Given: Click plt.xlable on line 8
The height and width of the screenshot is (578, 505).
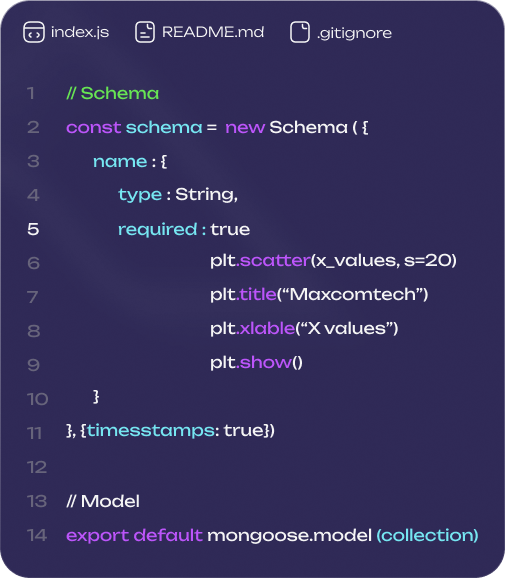Looking at the screenshot, I should (x=252, y=328).
